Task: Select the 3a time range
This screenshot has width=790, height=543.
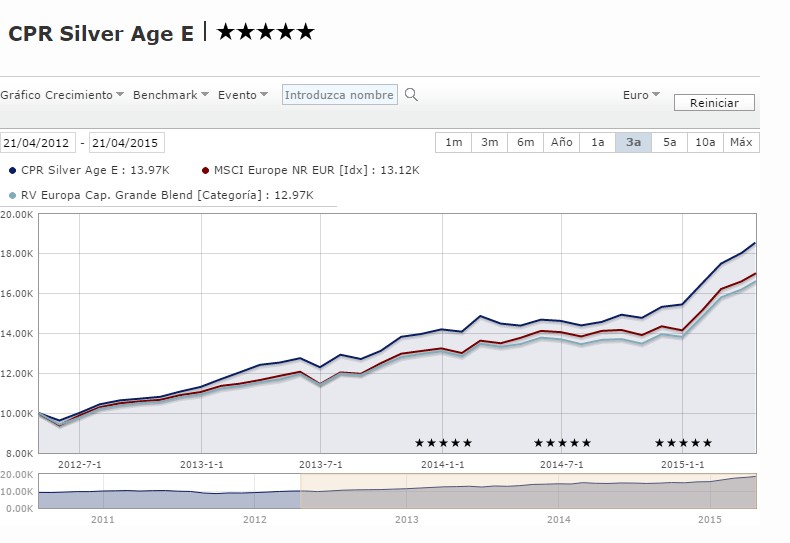Action: click(633, 143)
